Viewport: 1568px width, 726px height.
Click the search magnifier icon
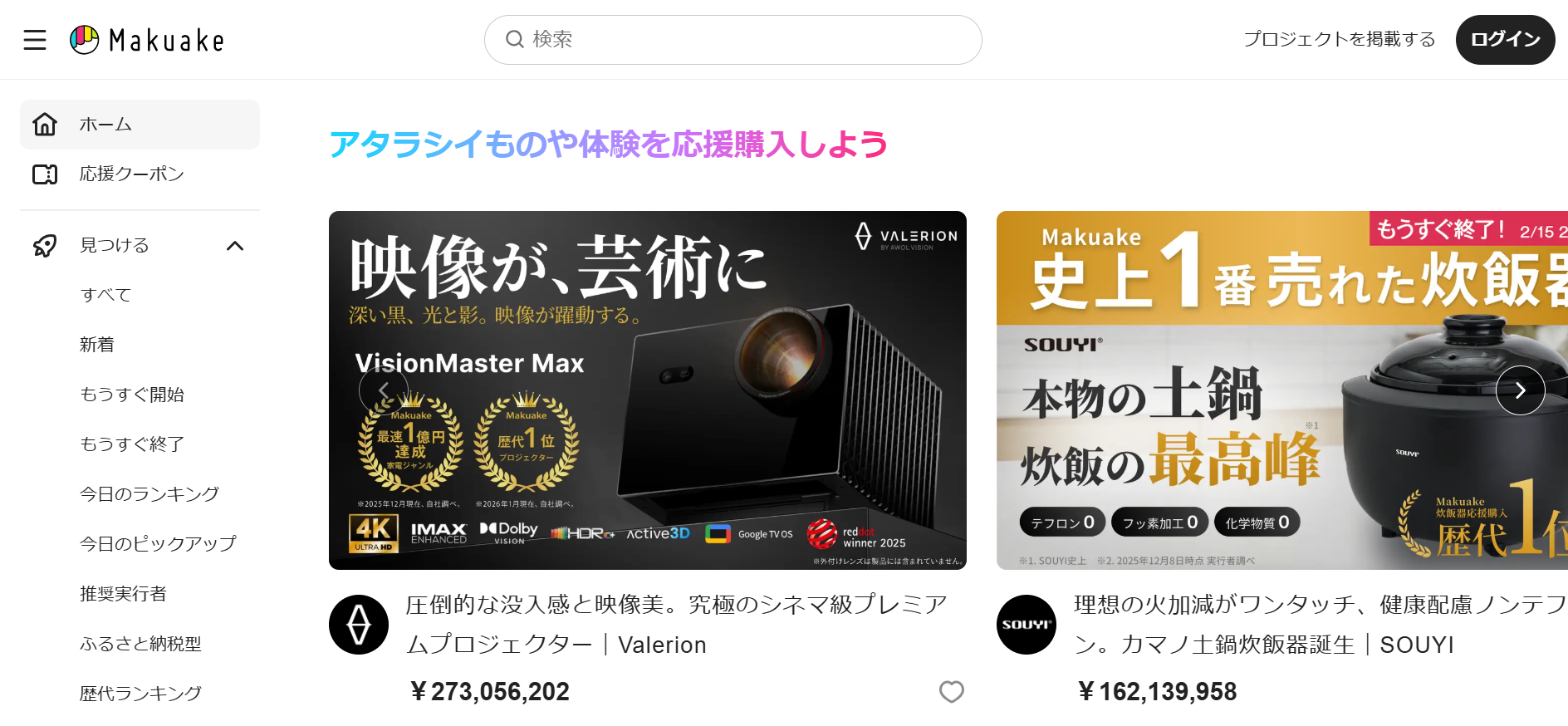pos(515,39)
